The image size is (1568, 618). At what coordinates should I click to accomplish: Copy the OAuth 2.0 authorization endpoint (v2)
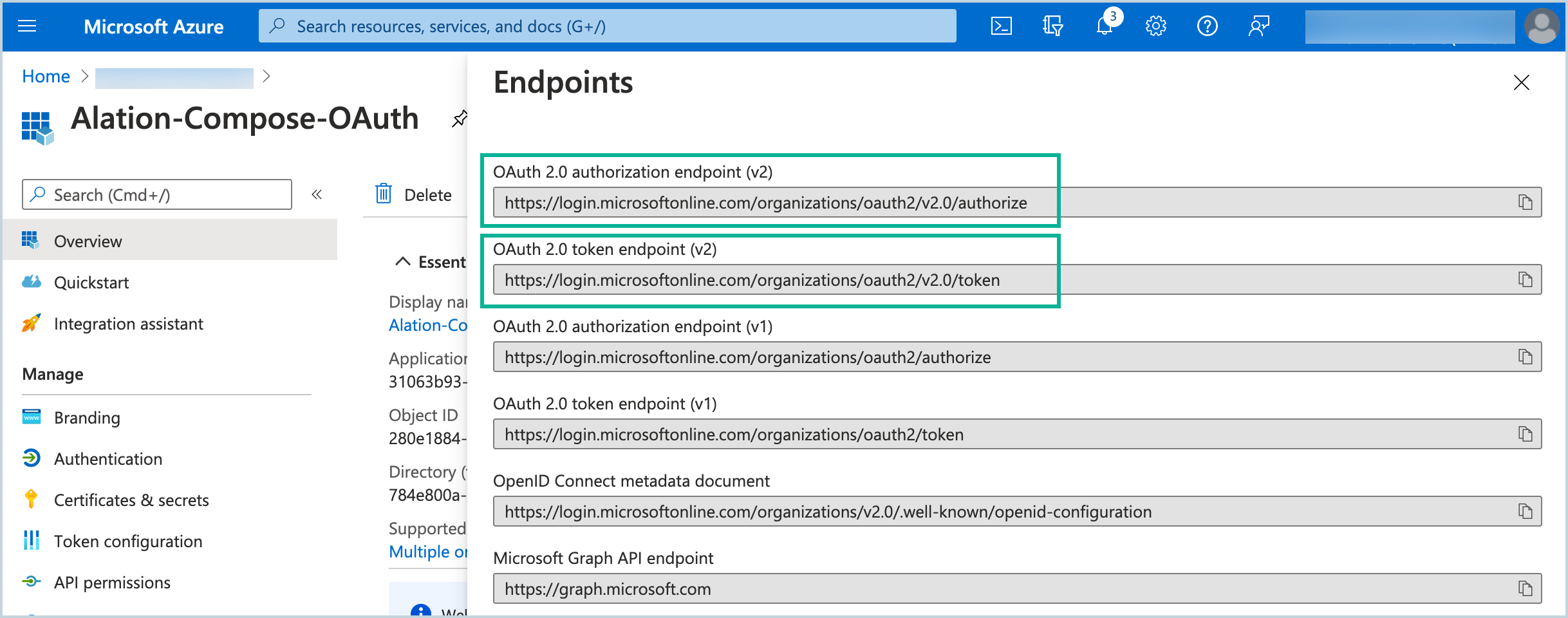coord(1525,202)
